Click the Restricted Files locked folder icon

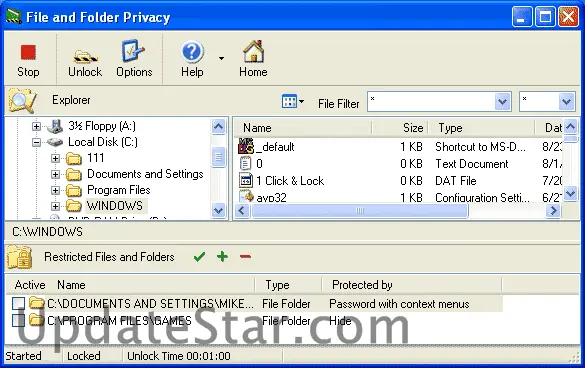[x=19, y=257]
